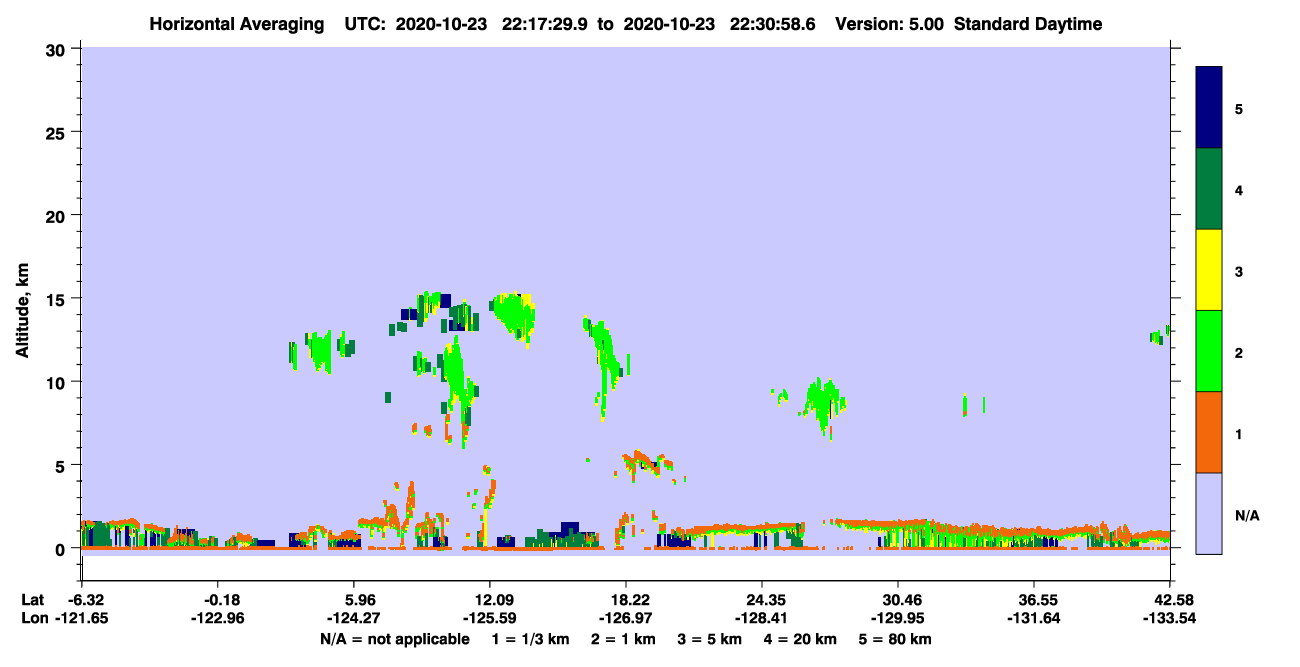Click the start time '22:17:29.9'

click(x=547, y=24)
